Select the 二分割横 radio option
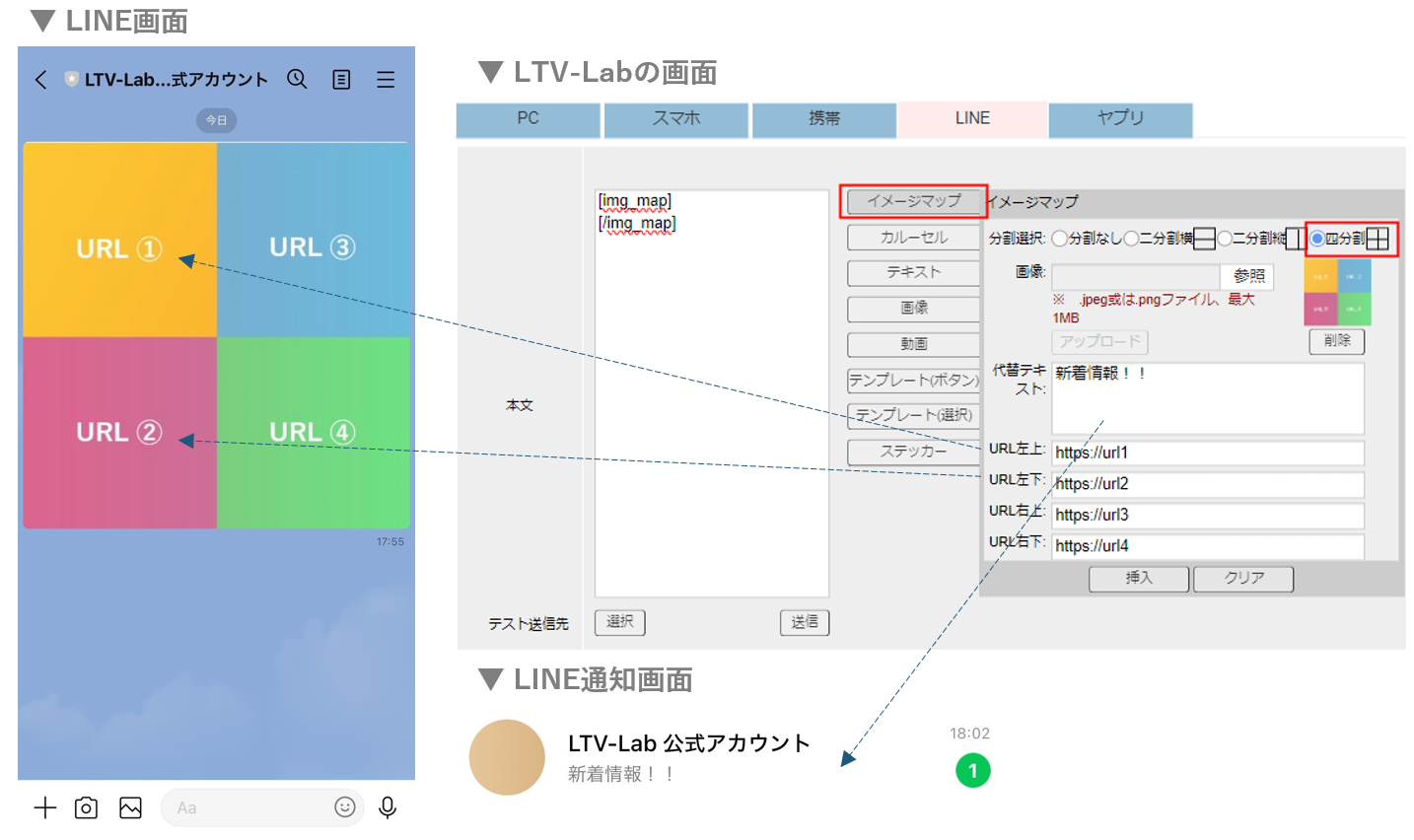Screen dimensions: 1414x840 pos(1131,239)
